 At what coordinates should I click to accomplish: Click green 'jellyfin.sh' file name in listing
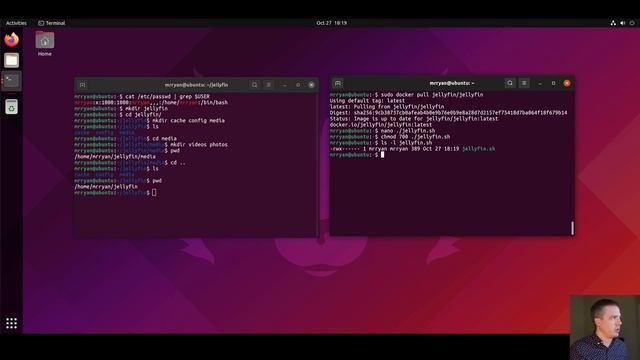coord(478,149)
